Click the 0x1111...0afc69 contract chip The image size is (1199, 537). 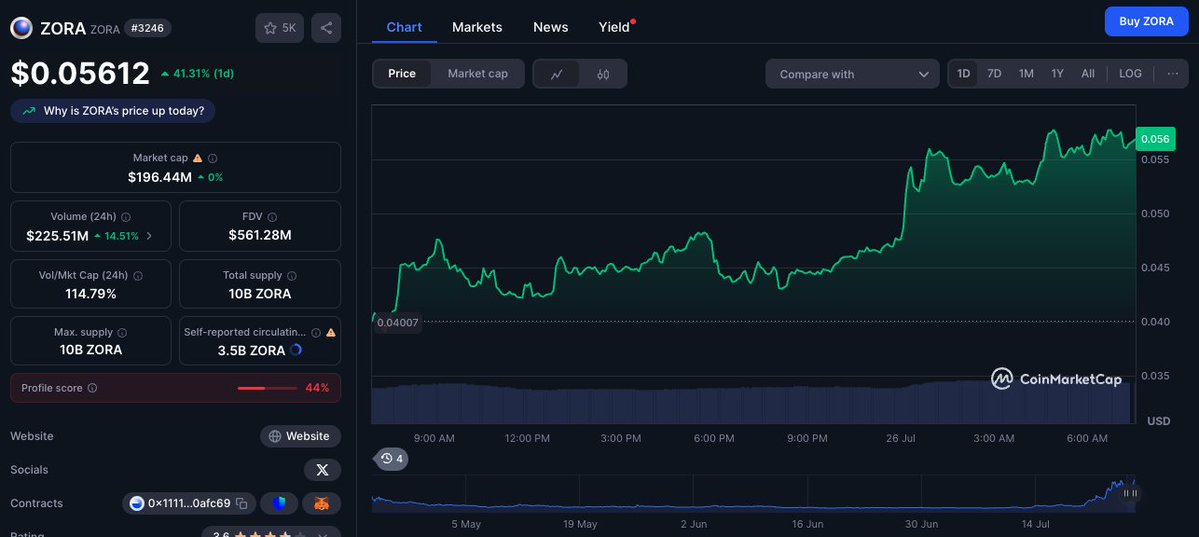click(x=188, y=503)
